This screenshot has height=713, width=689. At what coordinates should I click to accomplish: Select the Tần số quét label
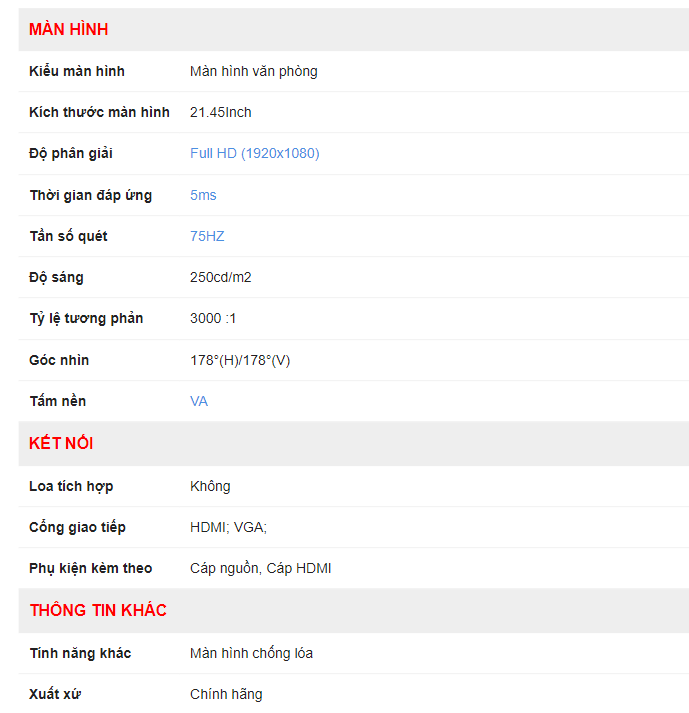coord(68,236)
